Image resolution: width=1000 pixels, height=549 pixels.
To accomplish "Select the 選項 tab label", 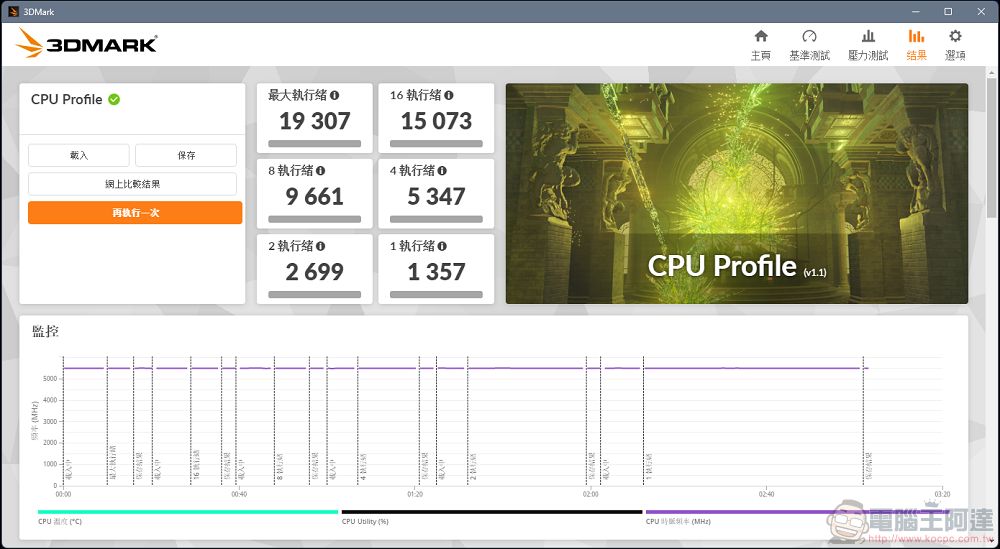I will (955, 55).
